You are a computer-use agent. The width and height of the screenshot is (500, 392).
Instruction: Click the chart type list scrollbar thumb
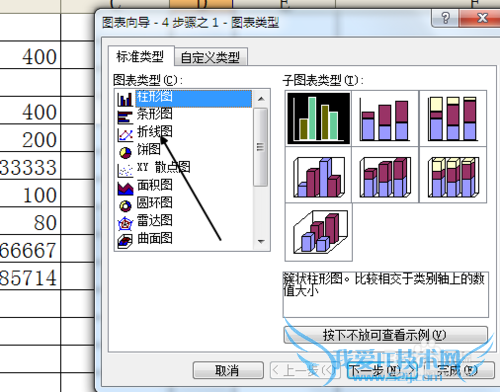pos(261,147)
